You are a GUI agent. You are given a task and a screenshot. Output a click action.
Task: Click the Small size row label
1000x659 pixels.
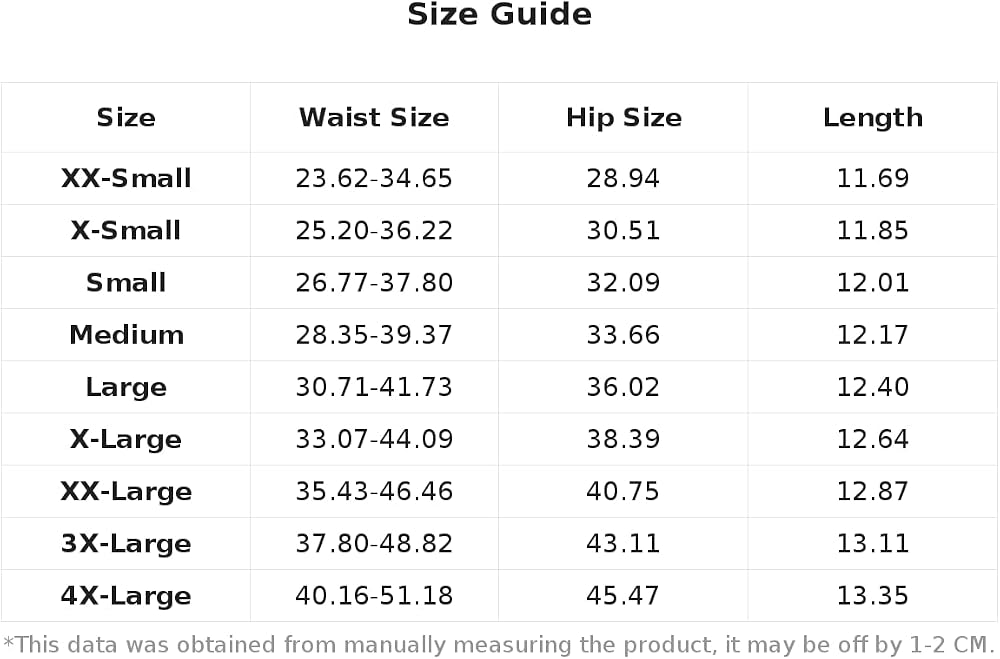[x=126, y=283]
